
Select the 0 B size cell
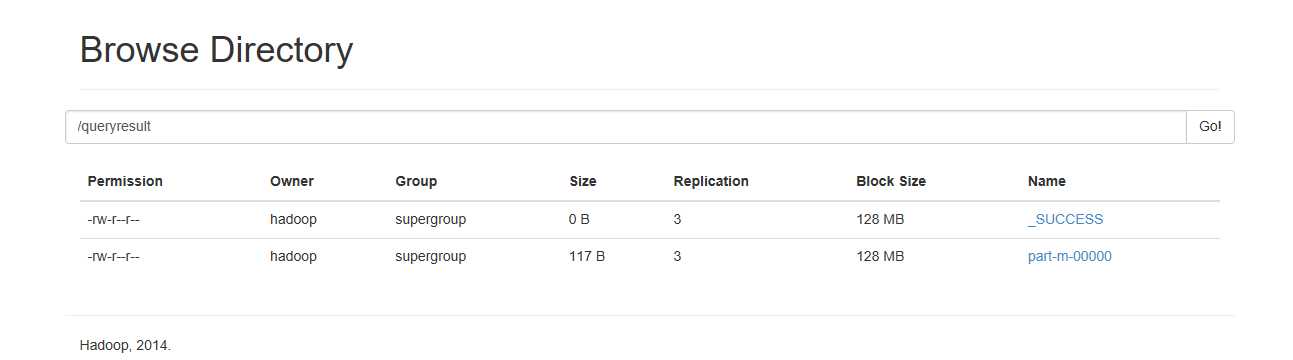pyautogui.click(x=579, y=219)
